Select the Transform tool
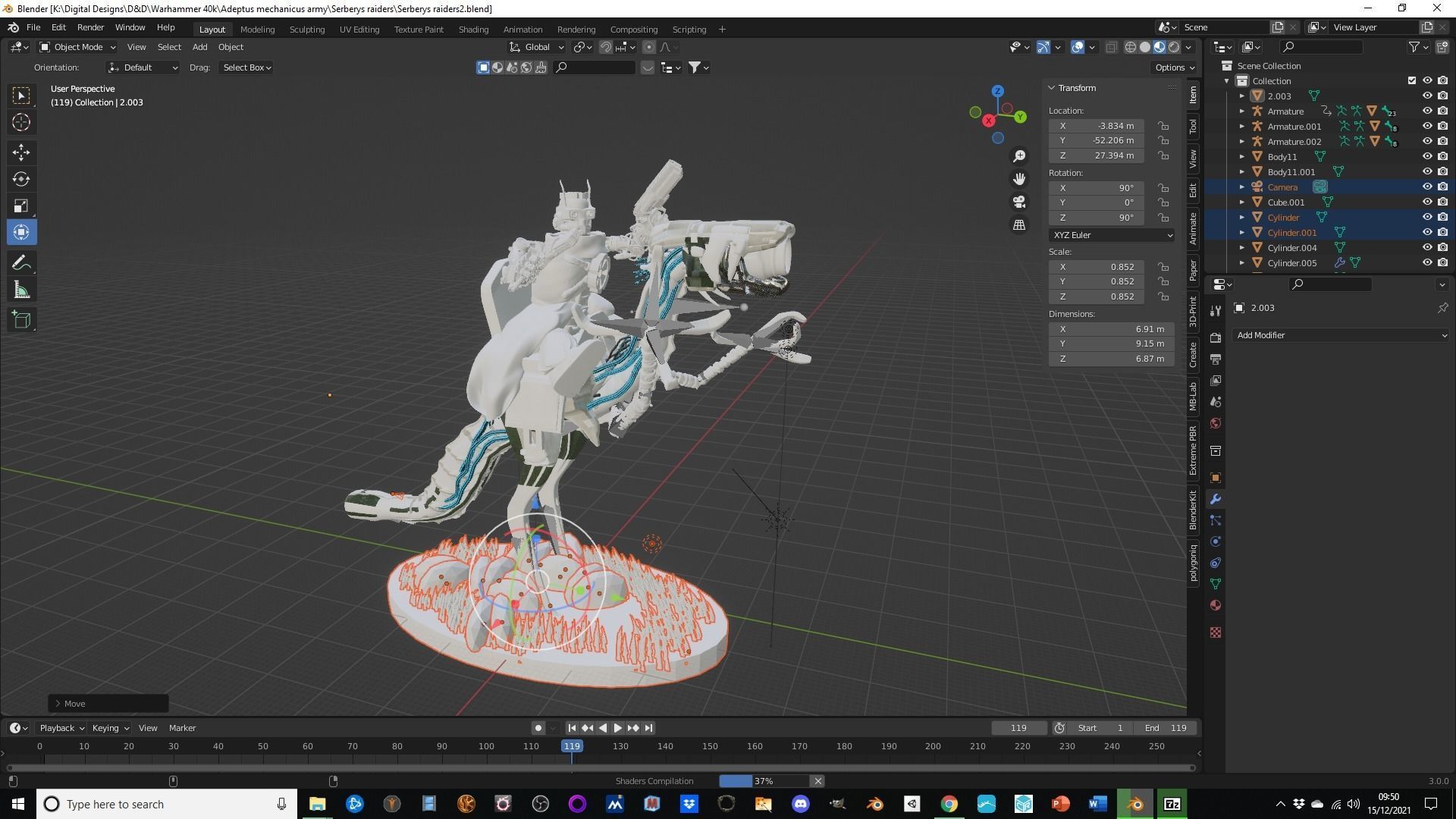This screenshot has height=819, width=1456. [21, 232]
